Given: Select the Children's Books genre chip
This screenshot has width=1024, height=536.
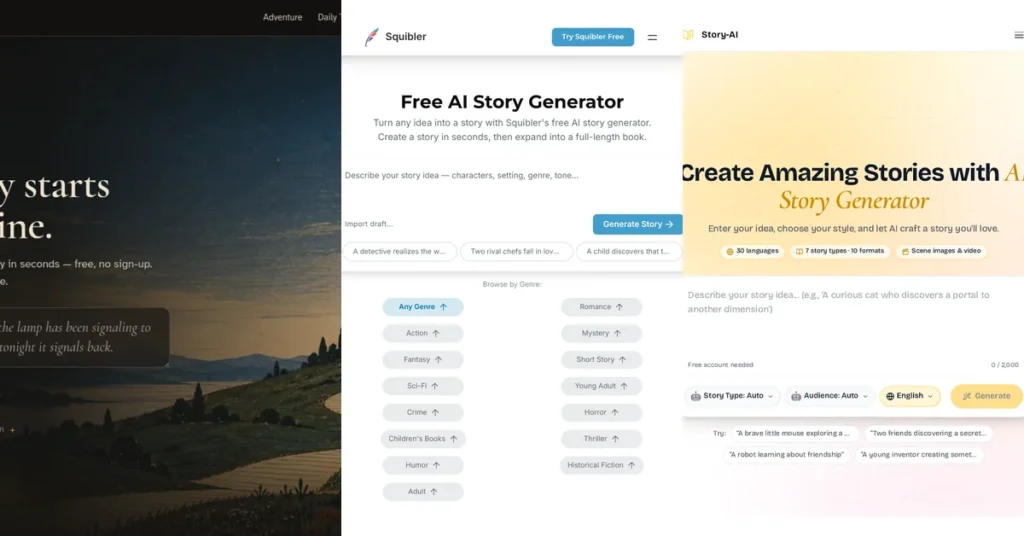Looking at the screenshot, I should coord(423,439).
